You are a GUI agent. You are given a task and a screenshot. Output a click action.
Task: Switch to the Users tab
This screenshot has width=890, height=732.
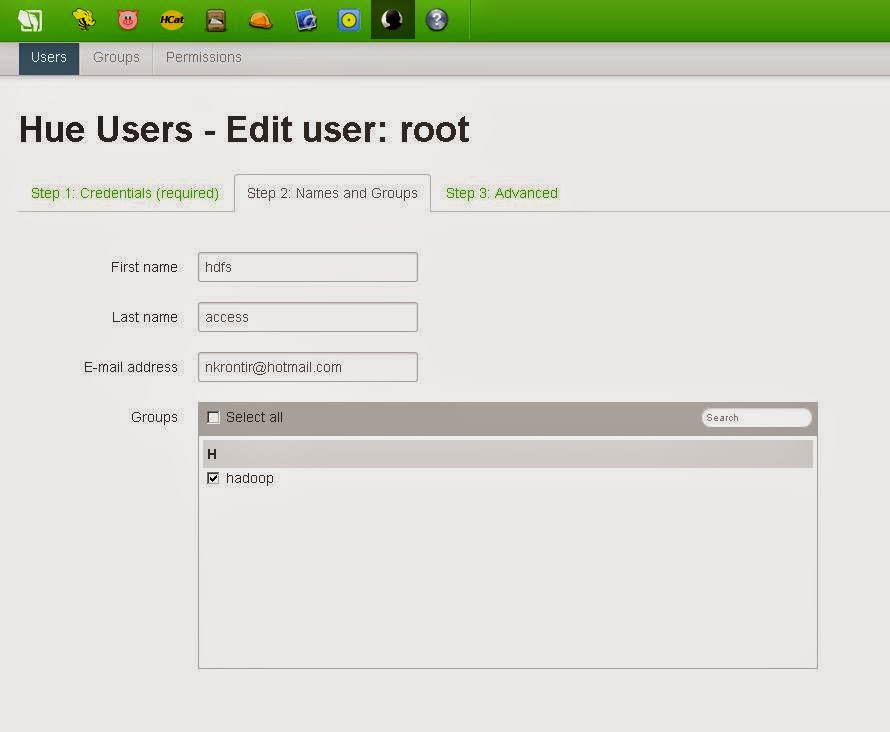click(49, 58)
